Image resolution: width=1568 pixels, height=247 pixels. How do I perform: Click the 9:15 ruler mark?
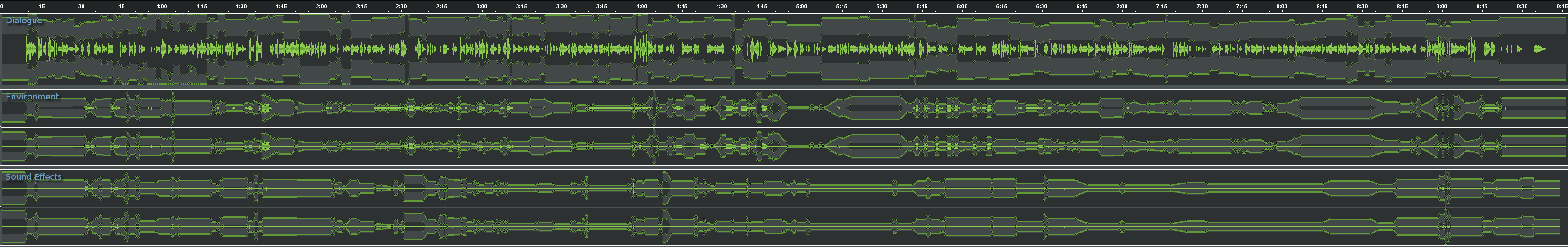click(1482, 7)
